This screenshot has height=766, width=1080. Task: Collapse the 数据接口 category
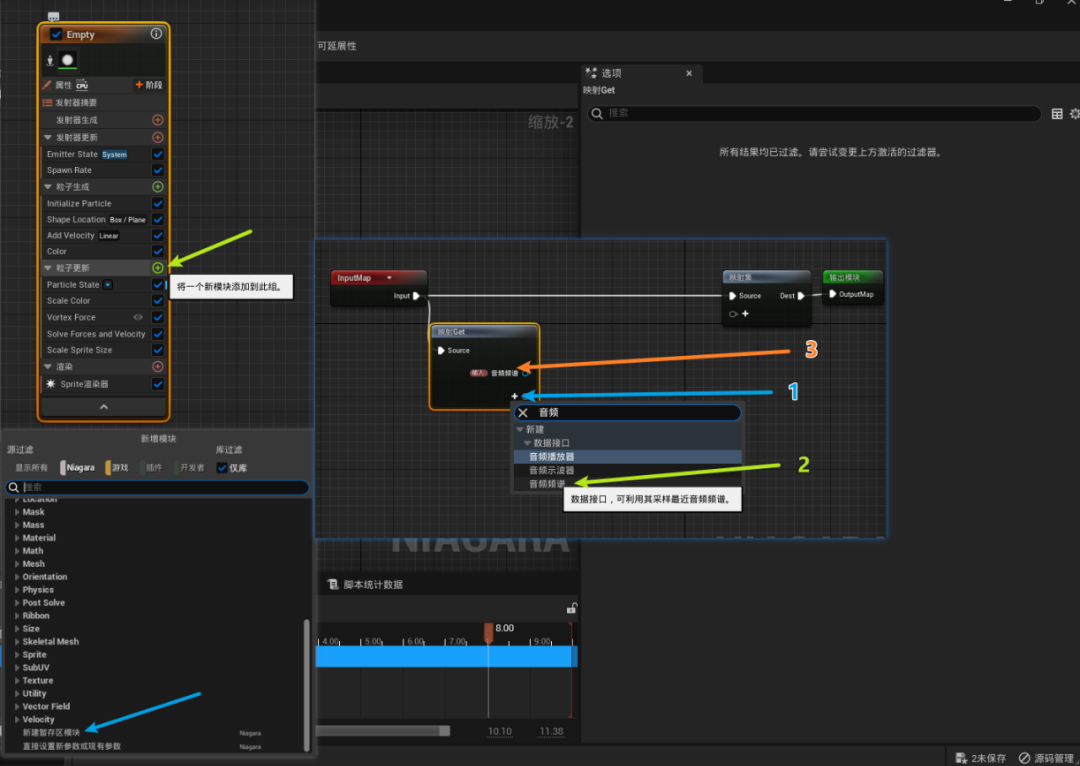point(527,443)
